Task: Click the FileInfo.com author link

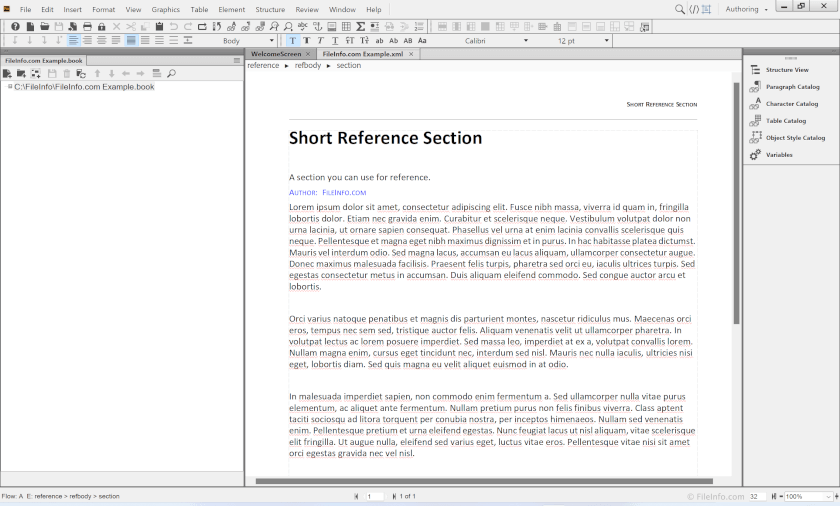Action: click(x=344, y=192)
